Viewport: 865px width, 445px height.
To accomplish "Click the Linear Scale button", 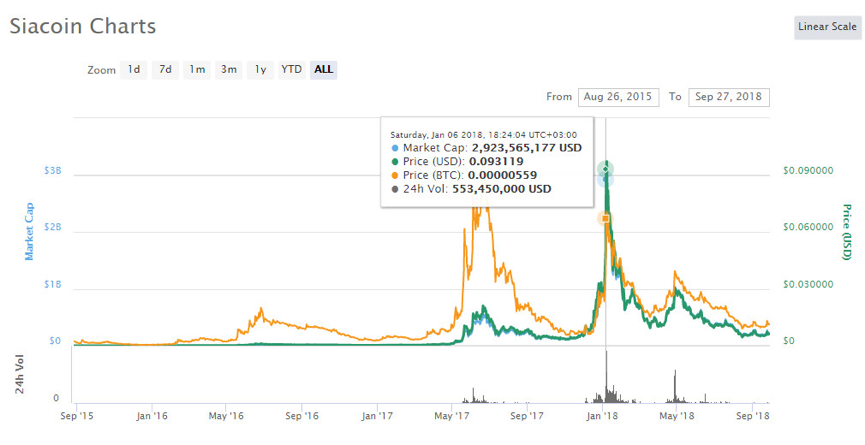I will point(827,26).
